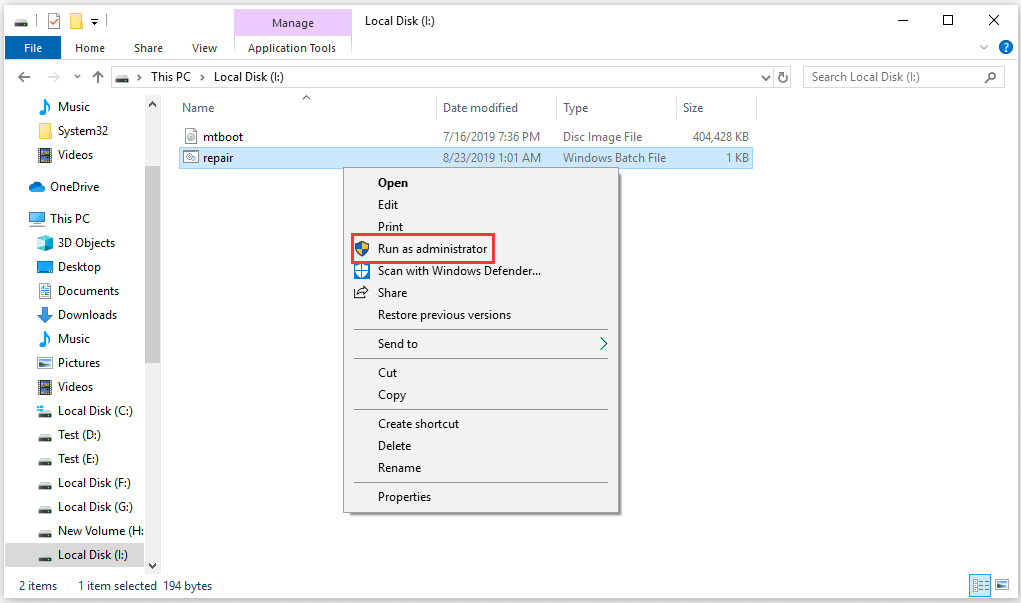Click This PC in the address bar
Viewport: 1021px width, 603px height.
coord(171,77)
